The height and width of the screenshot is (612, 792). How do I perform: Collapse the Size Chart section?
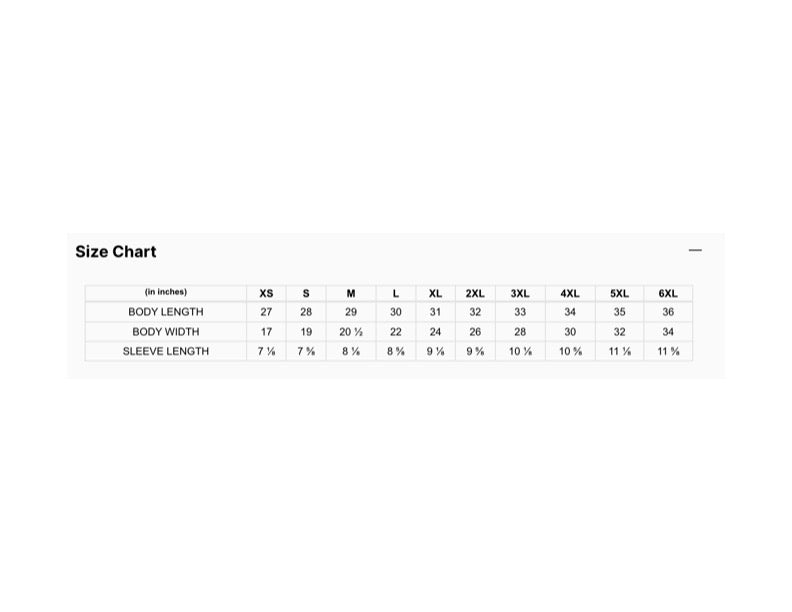point(695,250)
